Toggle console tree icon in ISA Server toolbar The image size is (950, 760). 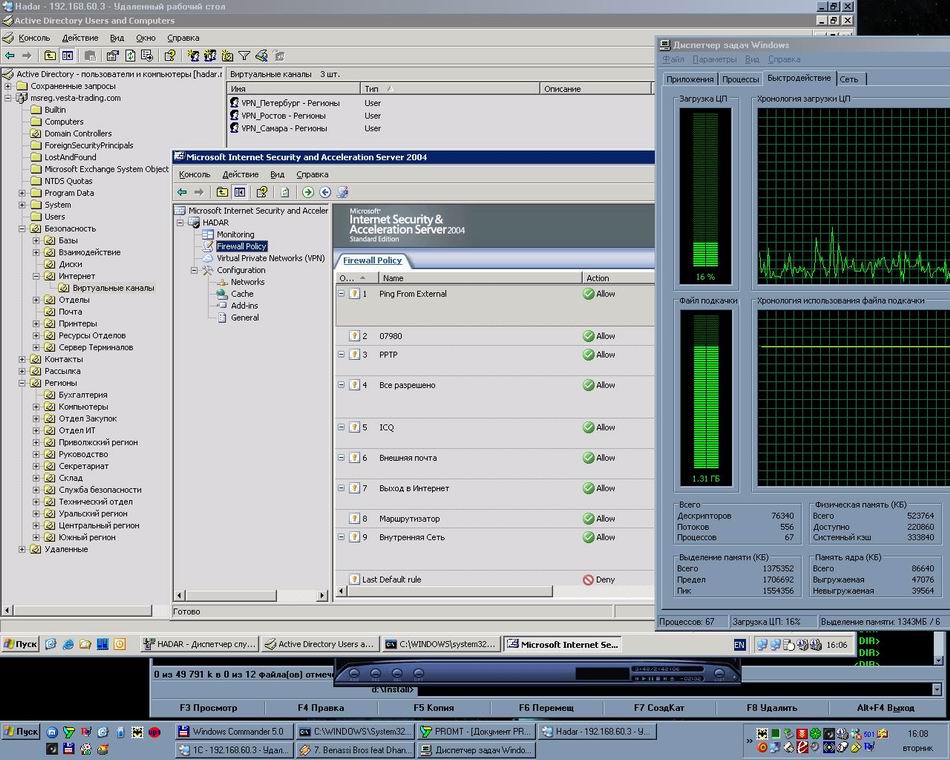[240, 192]
